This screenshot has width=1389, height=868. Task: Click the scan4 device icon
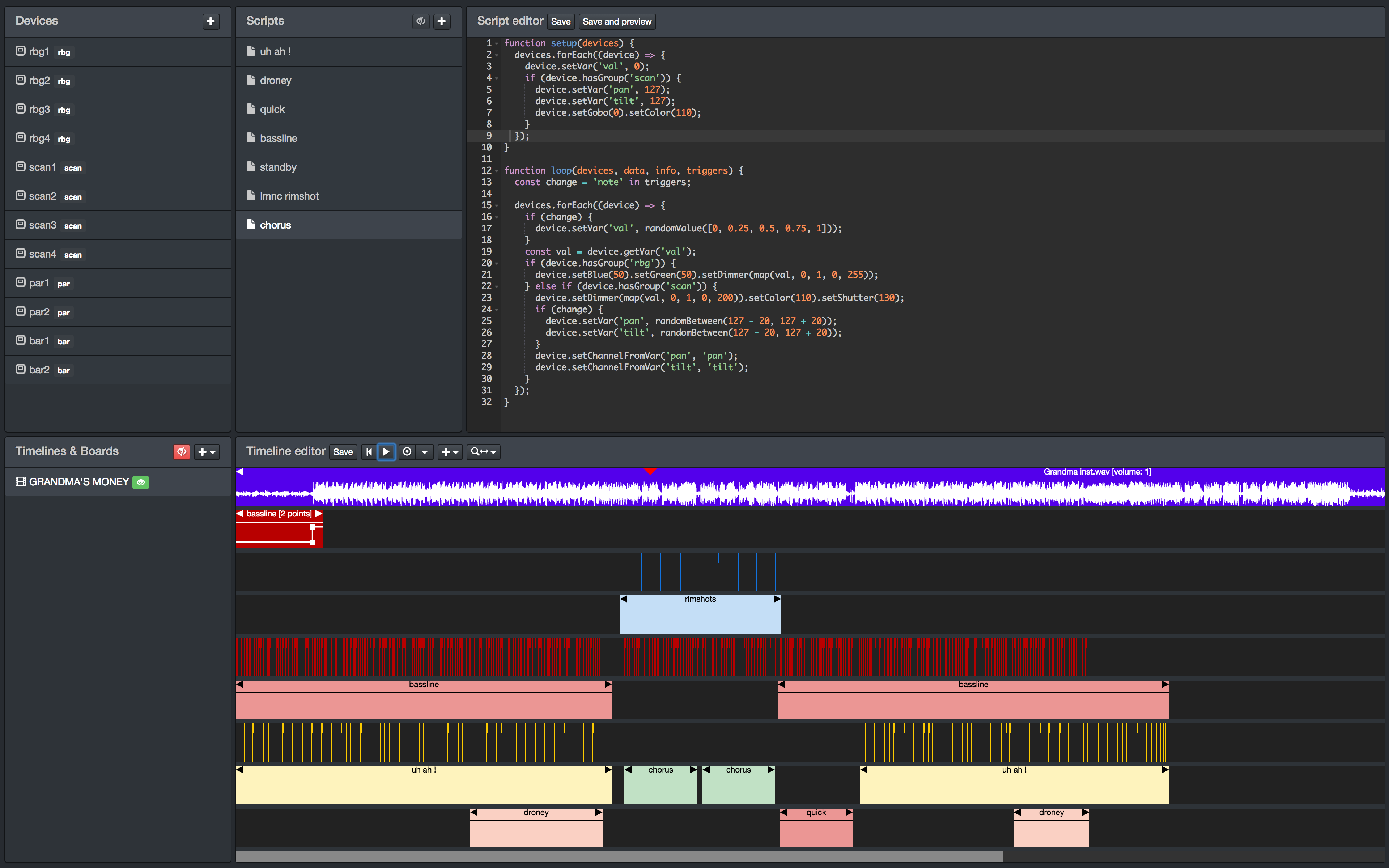21,254
